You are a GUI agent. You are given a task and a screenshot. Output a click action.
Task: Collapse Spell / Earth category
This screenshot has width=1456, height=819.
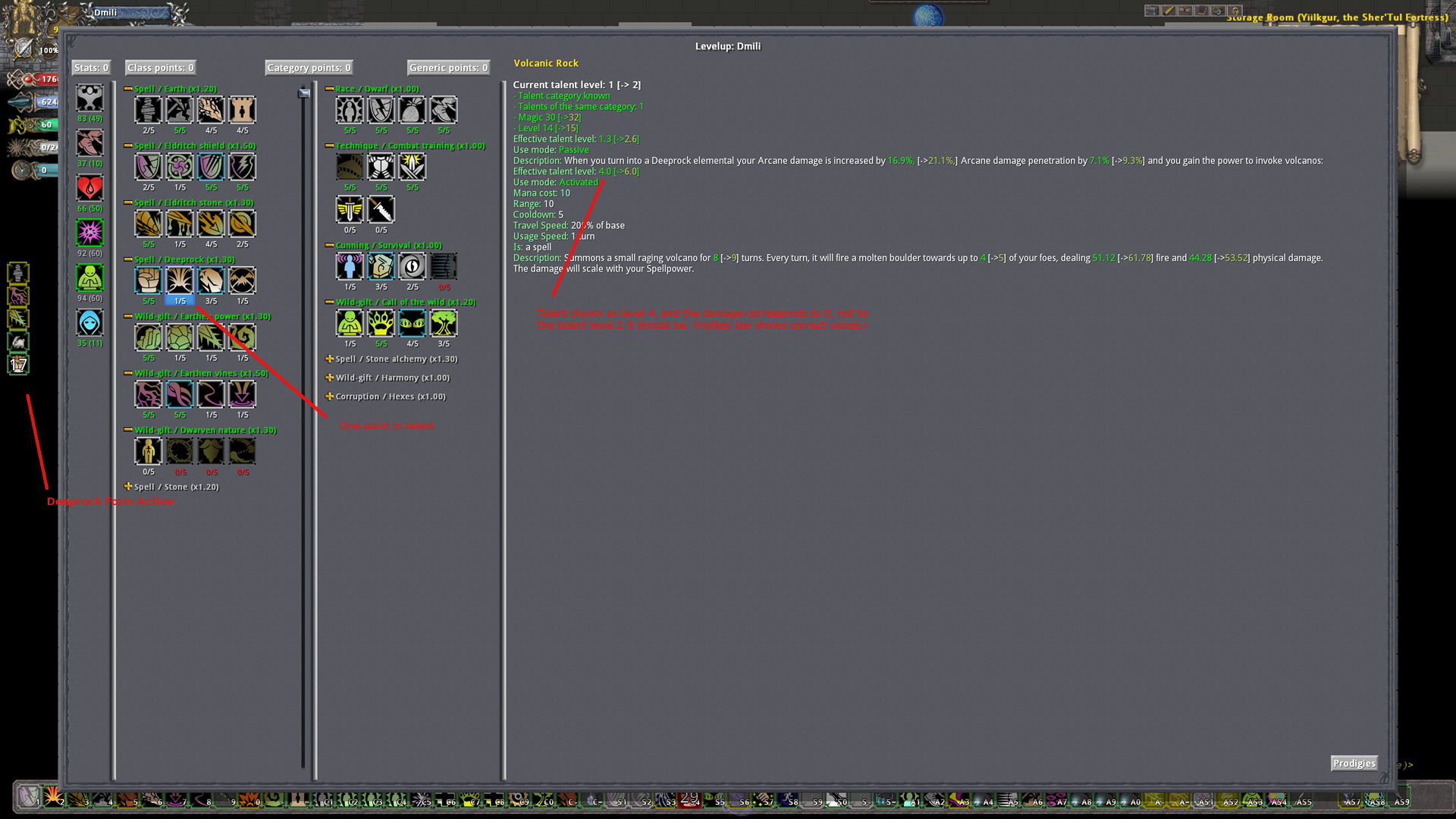pos(128,89)
